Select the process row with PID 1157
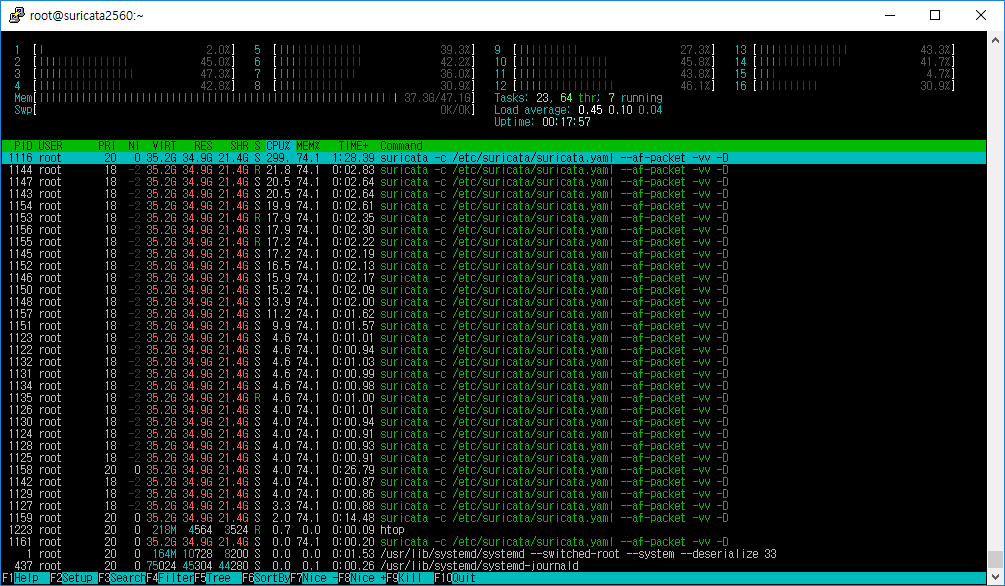The height and width of the screenshot is (586, 1005). coord(494,314)
